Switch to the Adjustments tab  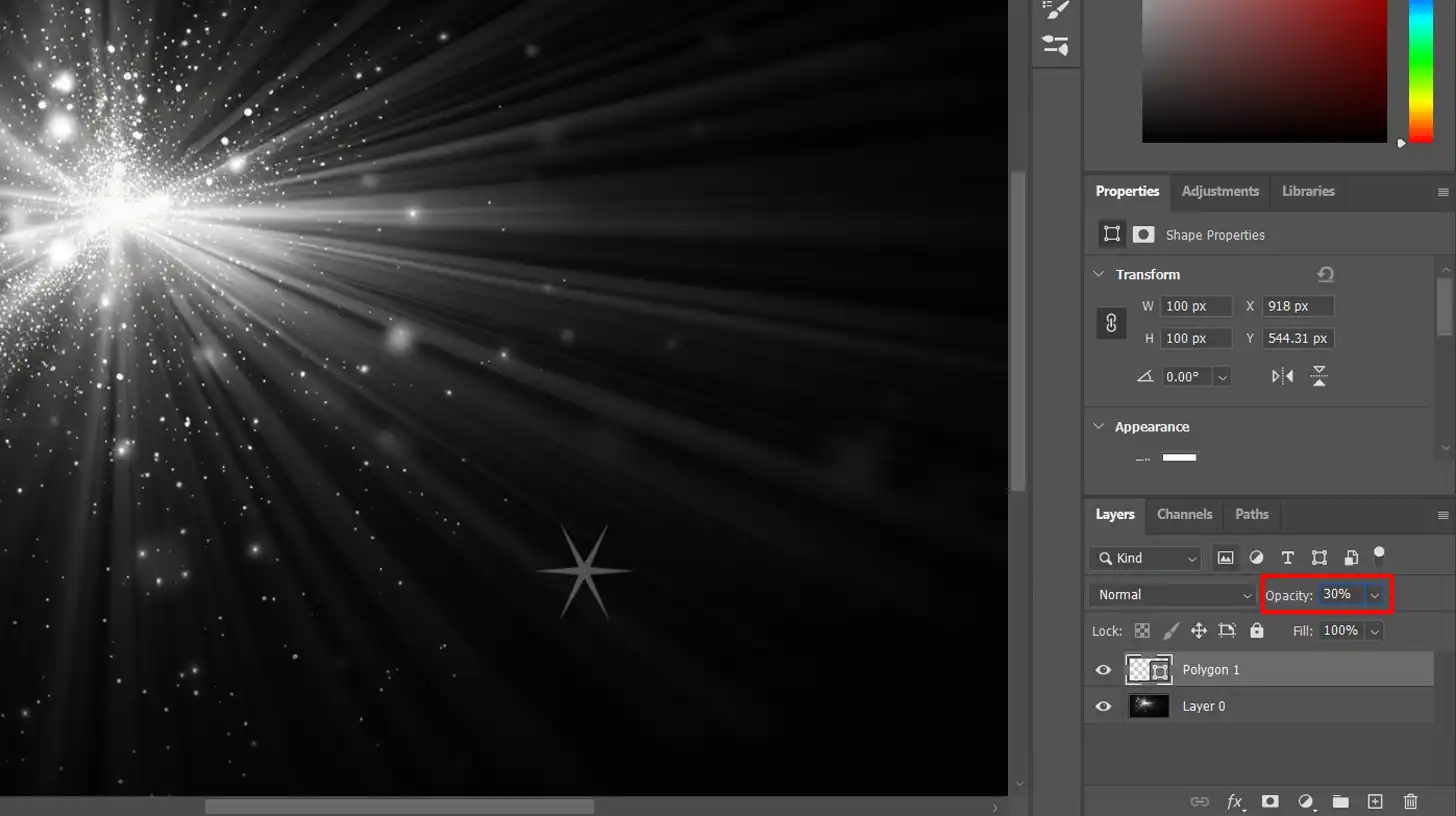[1220, 191]
